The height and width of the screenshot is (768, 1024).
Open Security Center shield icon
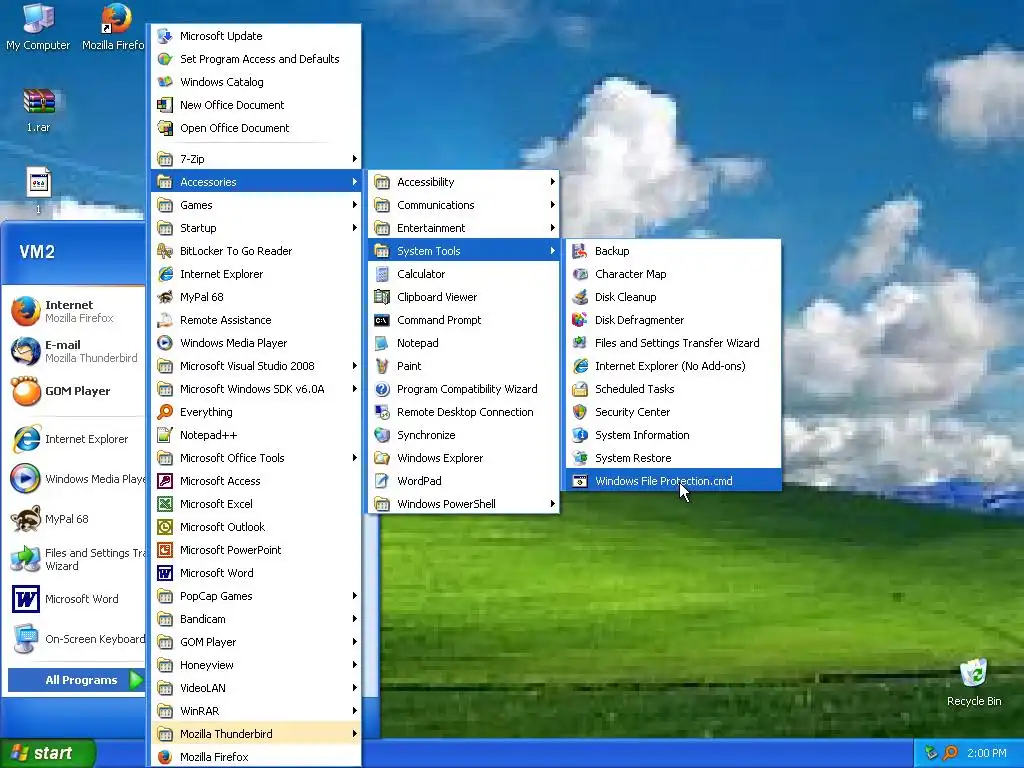click(580, 411)
